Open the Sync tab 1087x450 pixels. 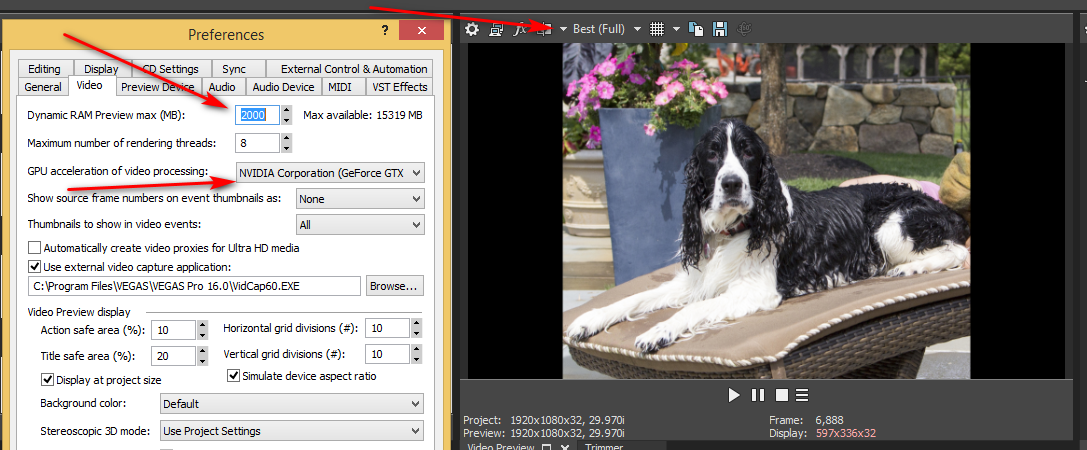pos(234,69)
